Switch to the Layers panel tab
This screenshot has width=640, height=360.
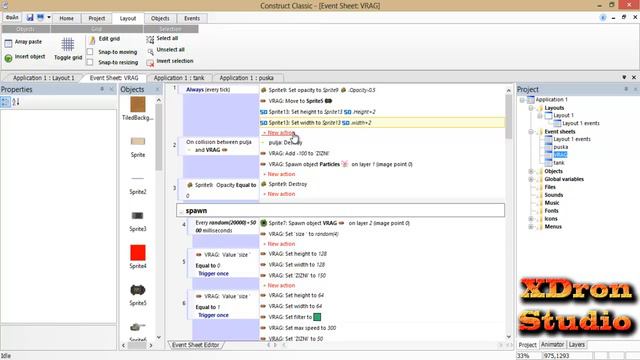click(x=577, y=345)
